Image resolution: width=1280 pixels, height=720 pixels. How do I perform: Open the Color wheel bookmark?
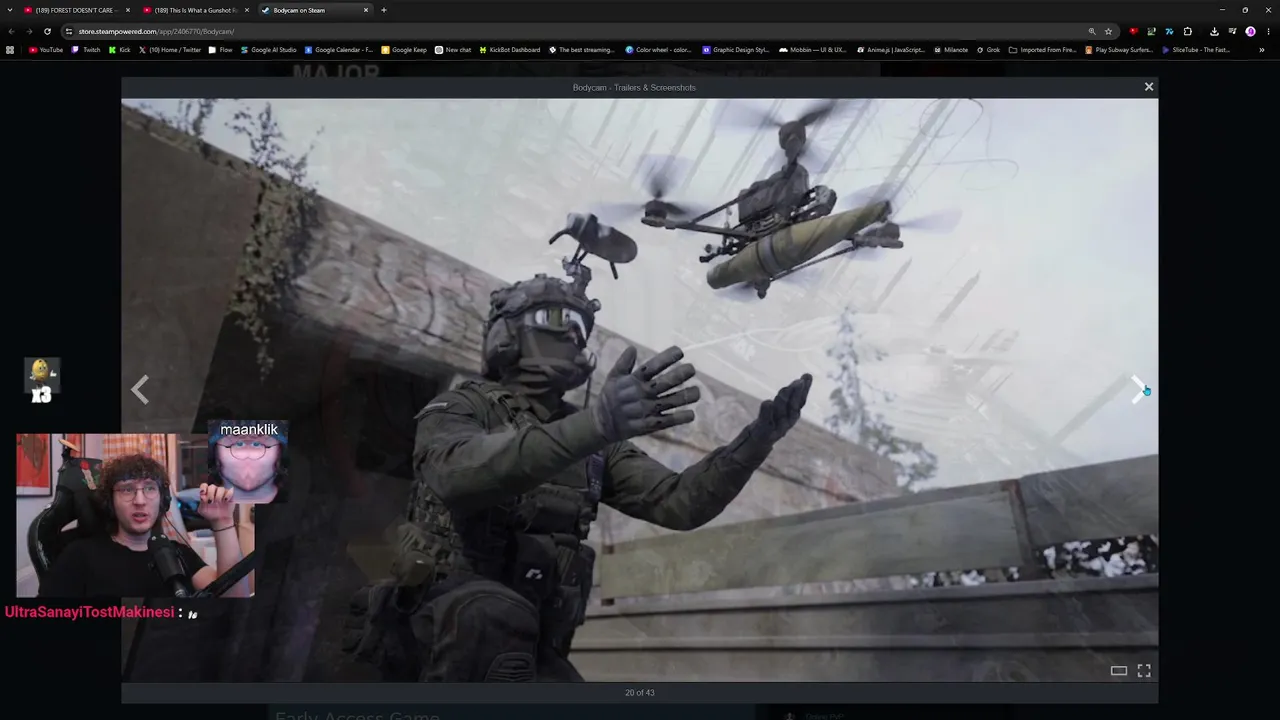(659, 50)
